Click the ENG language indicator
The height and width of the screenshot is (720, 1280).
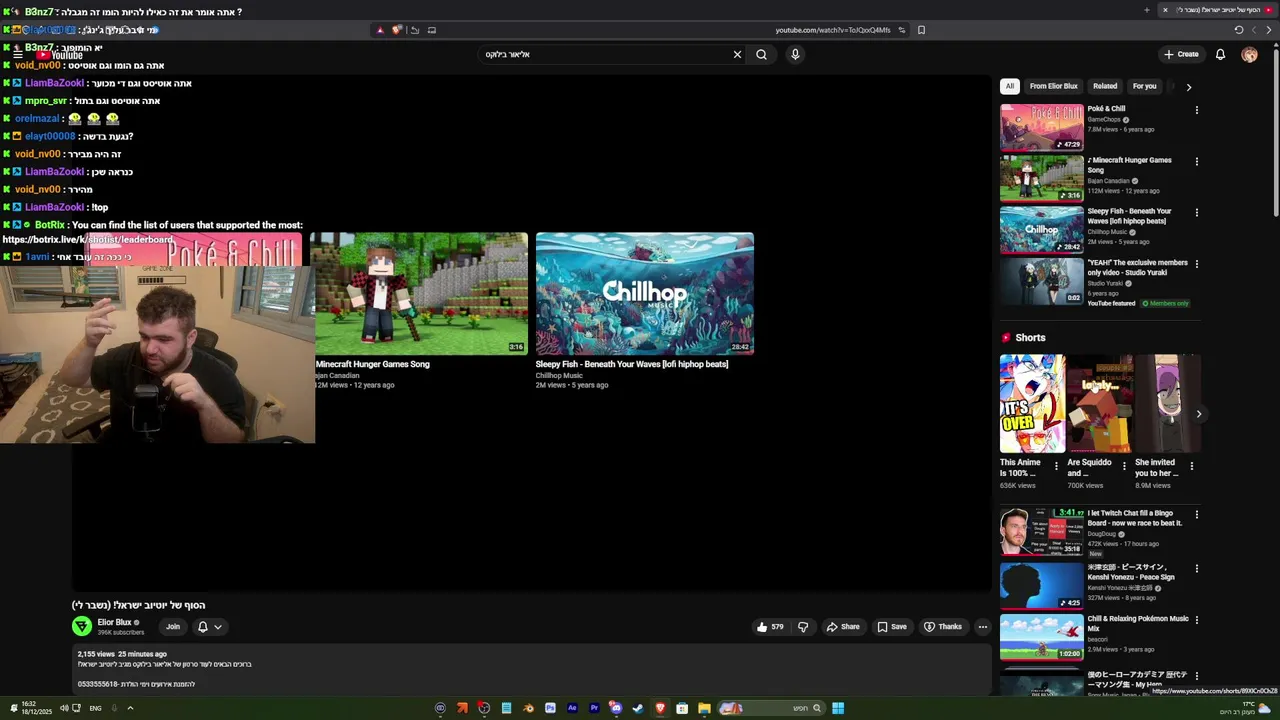pyautogui.click(x=95, y=708)
